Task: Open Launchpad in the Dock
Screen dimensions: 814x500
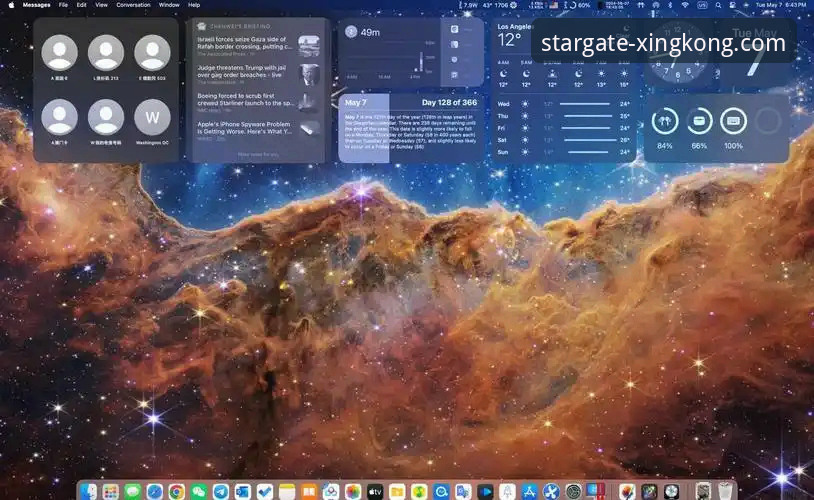Action: (x=111, y=491)
